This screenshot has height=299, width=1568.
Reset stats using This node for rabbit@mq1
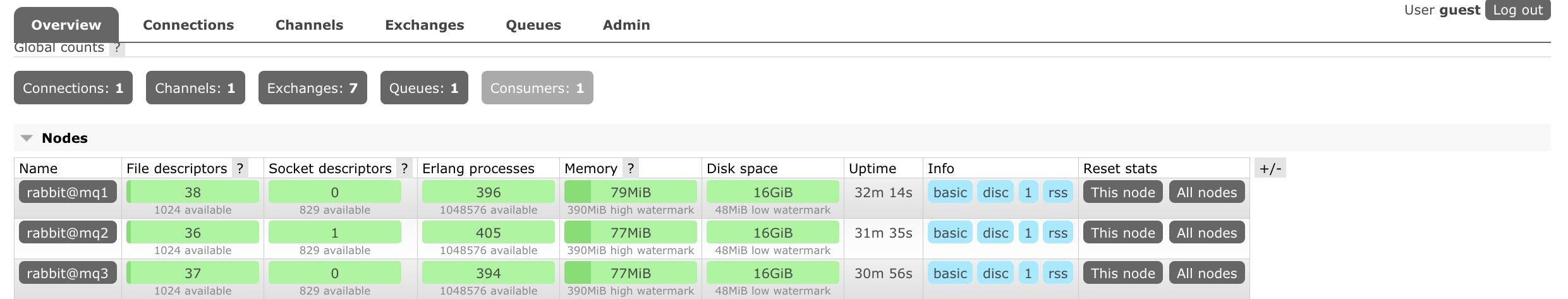1123,192
